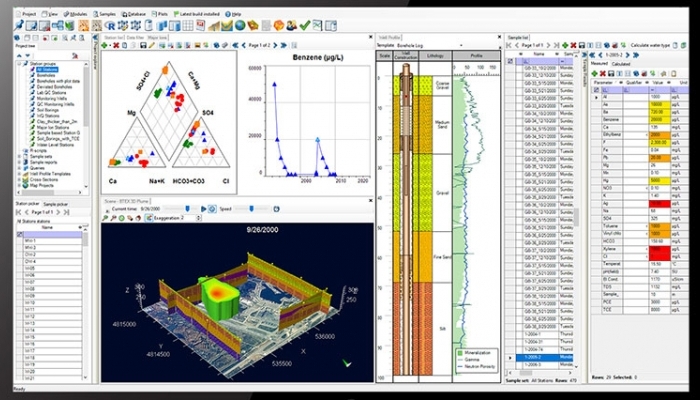The width and height of the screenshot is (700, 400).
Task: Delete station with red X in Station list toolbar
Action: pos(116,46)
